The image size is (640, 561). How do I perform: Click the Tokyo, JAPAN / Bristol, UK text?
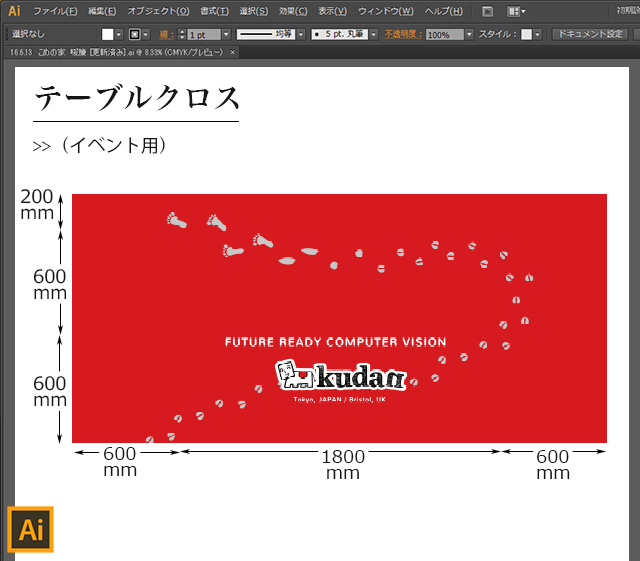point(339,399)
